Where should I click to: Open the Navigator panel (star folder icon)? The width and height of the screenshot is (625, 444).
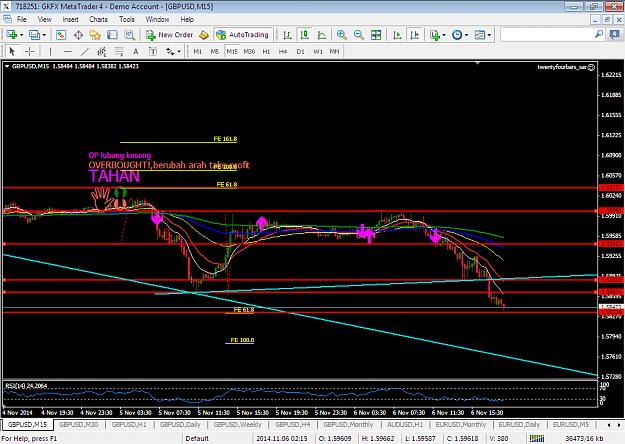[95, 35]
